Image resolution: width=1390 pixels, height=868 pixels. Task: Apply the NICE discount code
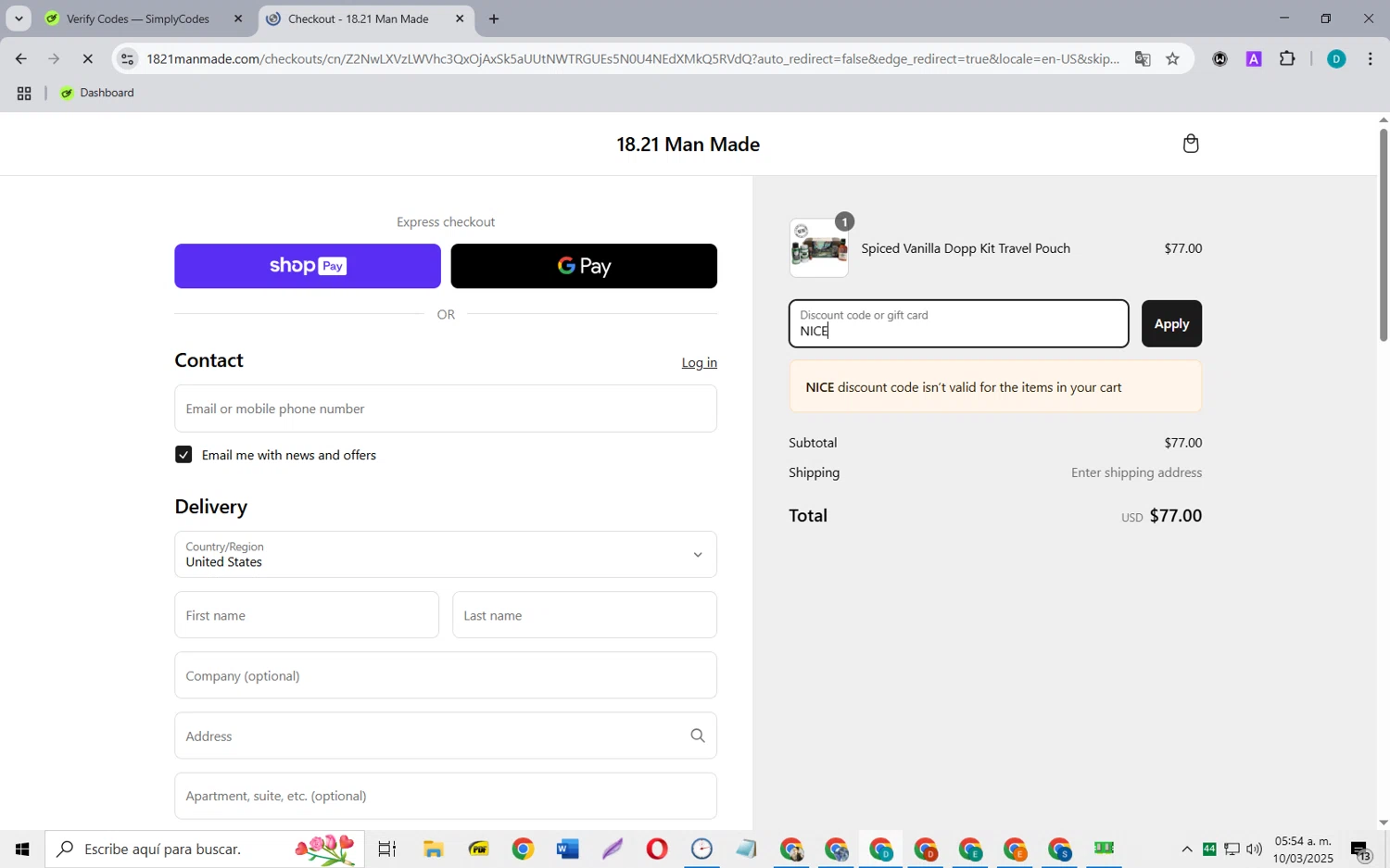[x=1171, y=323]
